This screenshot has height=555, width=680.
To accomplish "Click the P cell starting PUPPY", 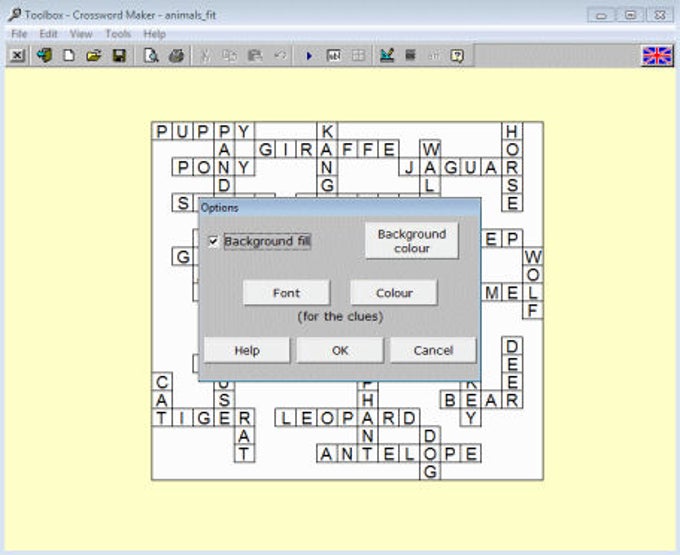I will (162, 131).
